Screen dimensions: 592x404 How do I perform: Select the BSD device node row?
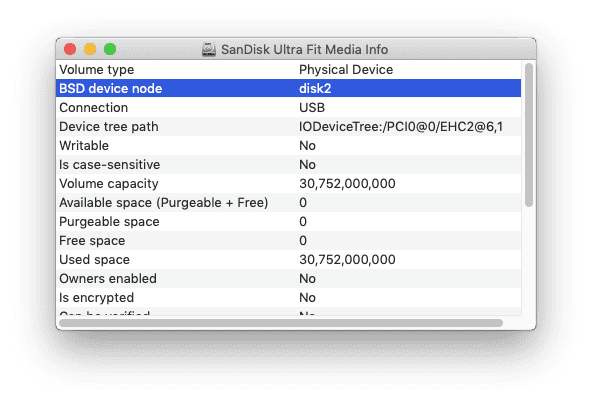(x=288, y=88)
